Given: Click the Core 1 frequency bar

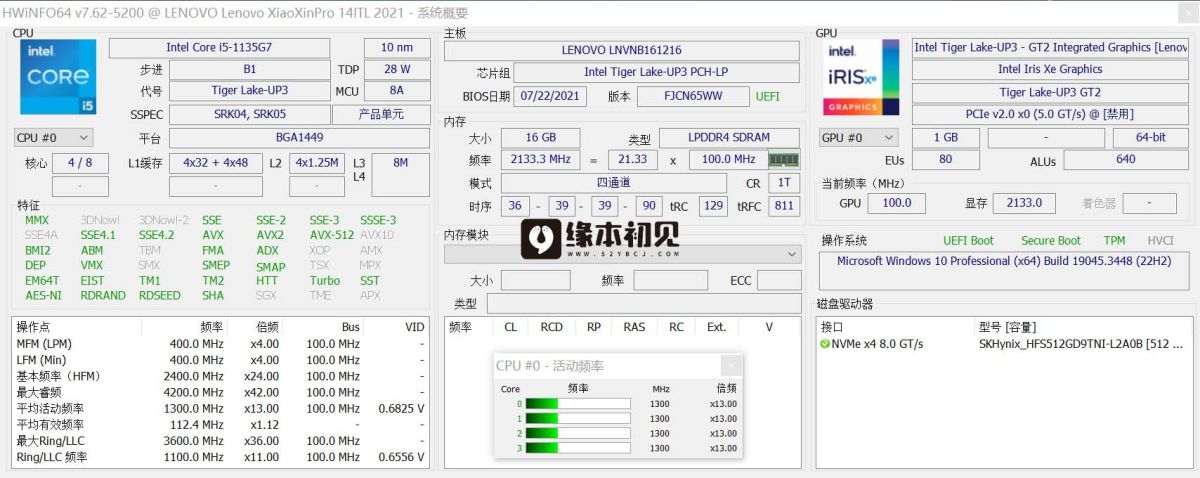Looking at the screenshot, I should (x=578, y=419).
